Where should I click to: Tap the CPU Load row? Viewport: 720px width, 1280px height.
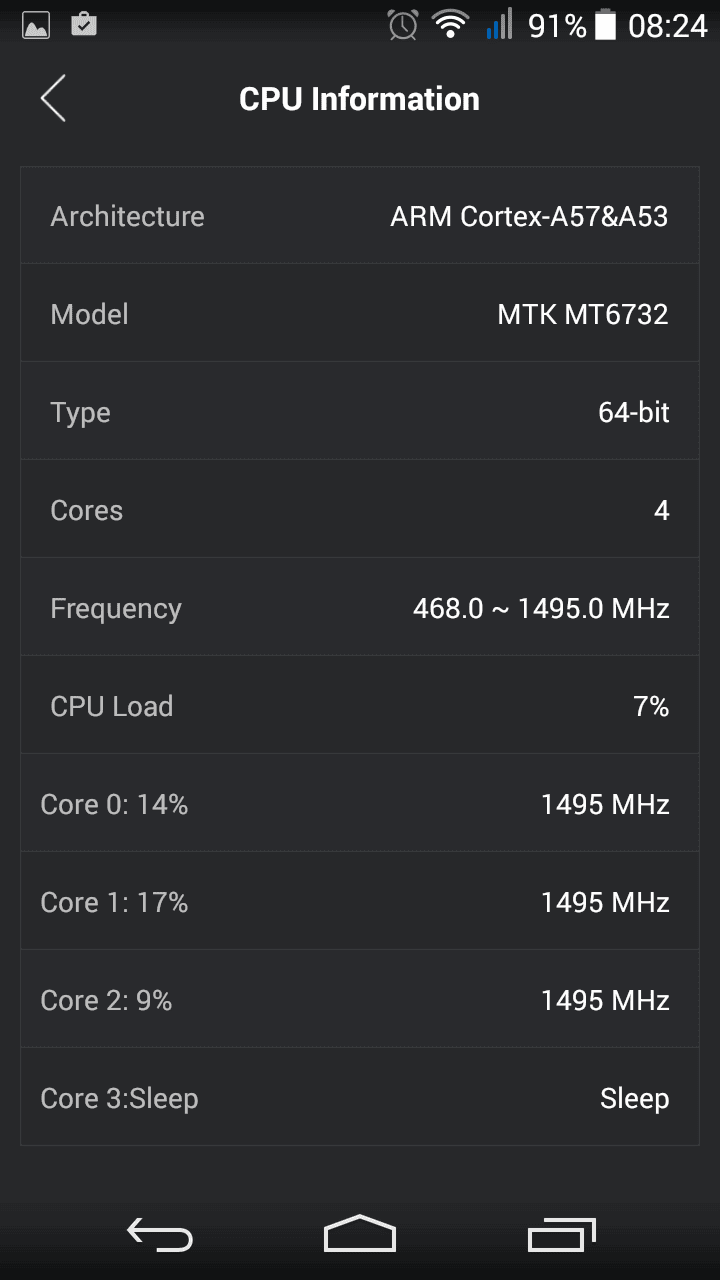360,706
